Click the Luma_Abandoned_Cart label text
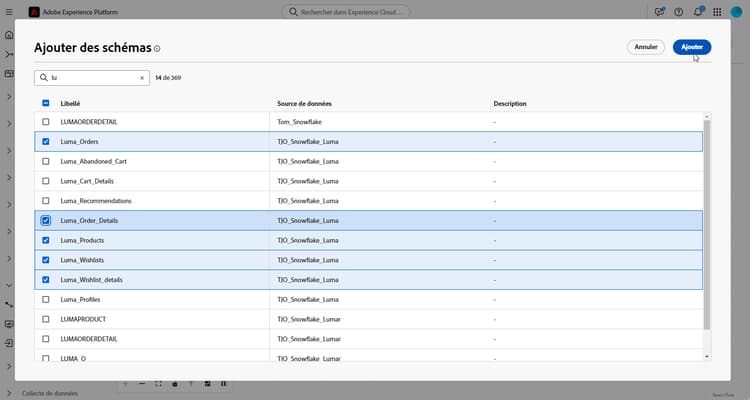The width and height of the screenshot is (750, 400). pyautogui.click(x=93, y=161)
